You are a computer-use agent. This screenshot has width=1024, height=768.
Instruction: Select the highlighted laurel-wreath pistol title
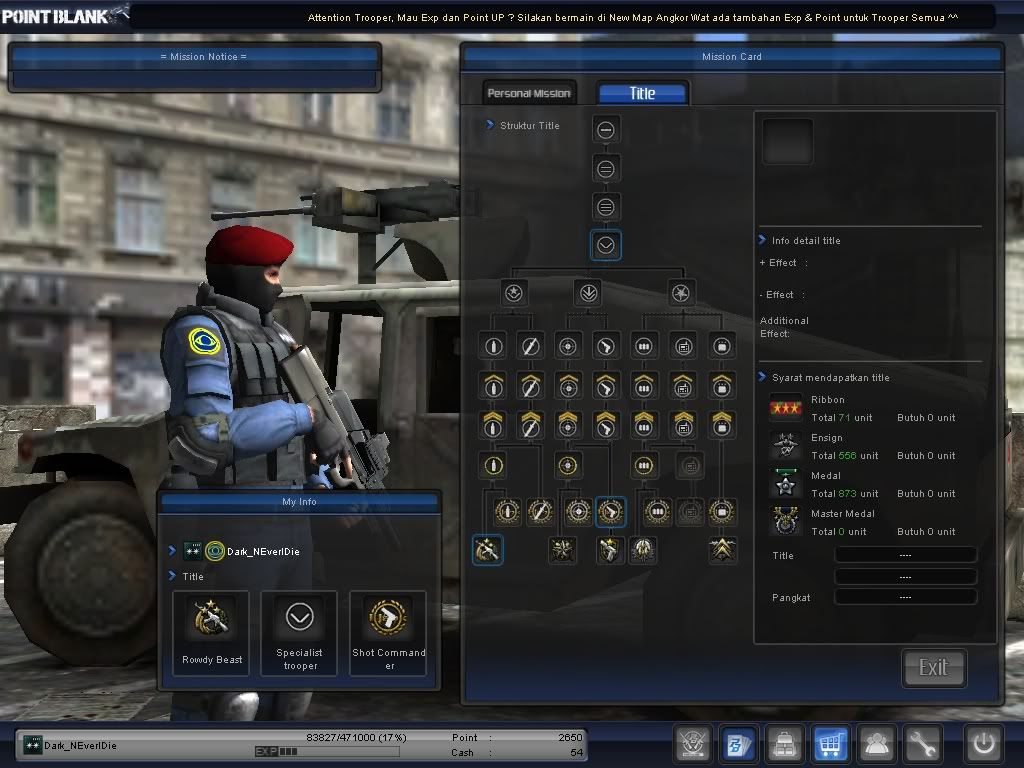tap(611, 512)
